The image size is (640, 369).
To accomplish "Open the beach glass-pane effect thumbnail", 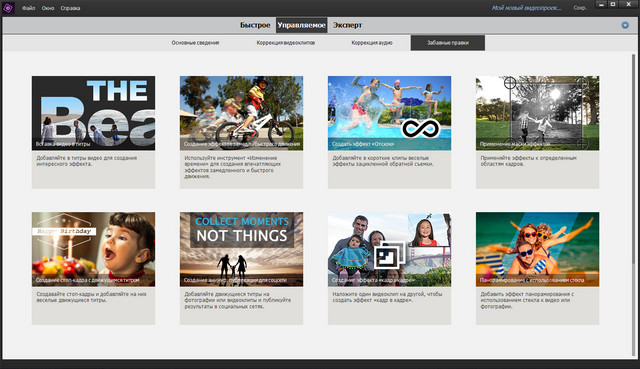I will (538, 249).
